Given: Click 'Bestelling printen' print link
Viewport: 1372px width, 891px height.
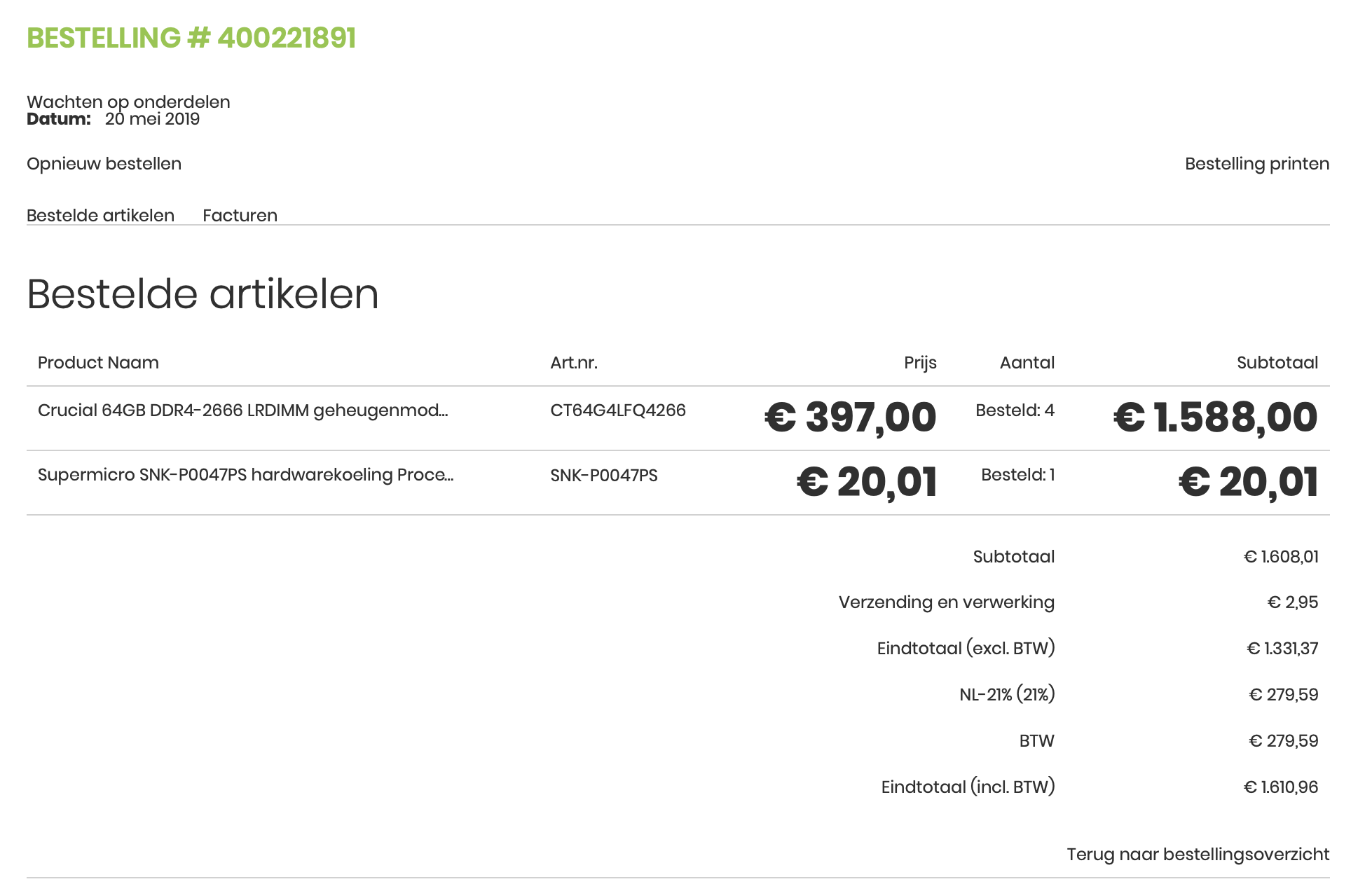Looking at the screenshot, I should 1256,164.
